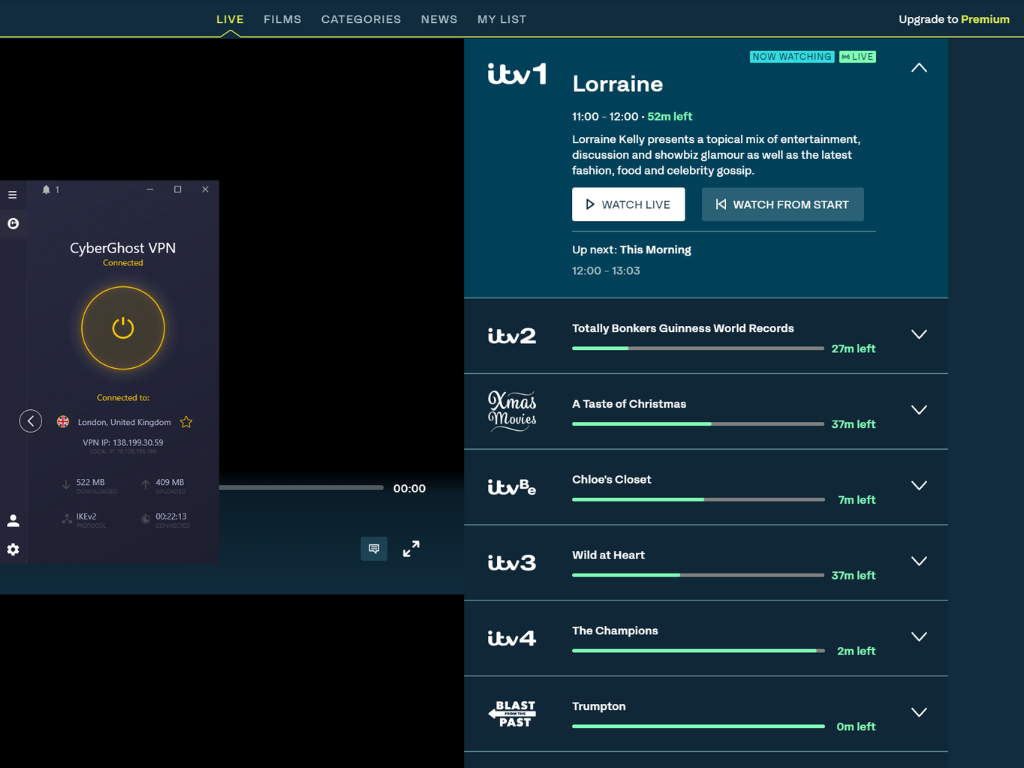Open the MY LIST section
Image resolution: width=1024 pixels, height=768 pixels.
point(501,18)
